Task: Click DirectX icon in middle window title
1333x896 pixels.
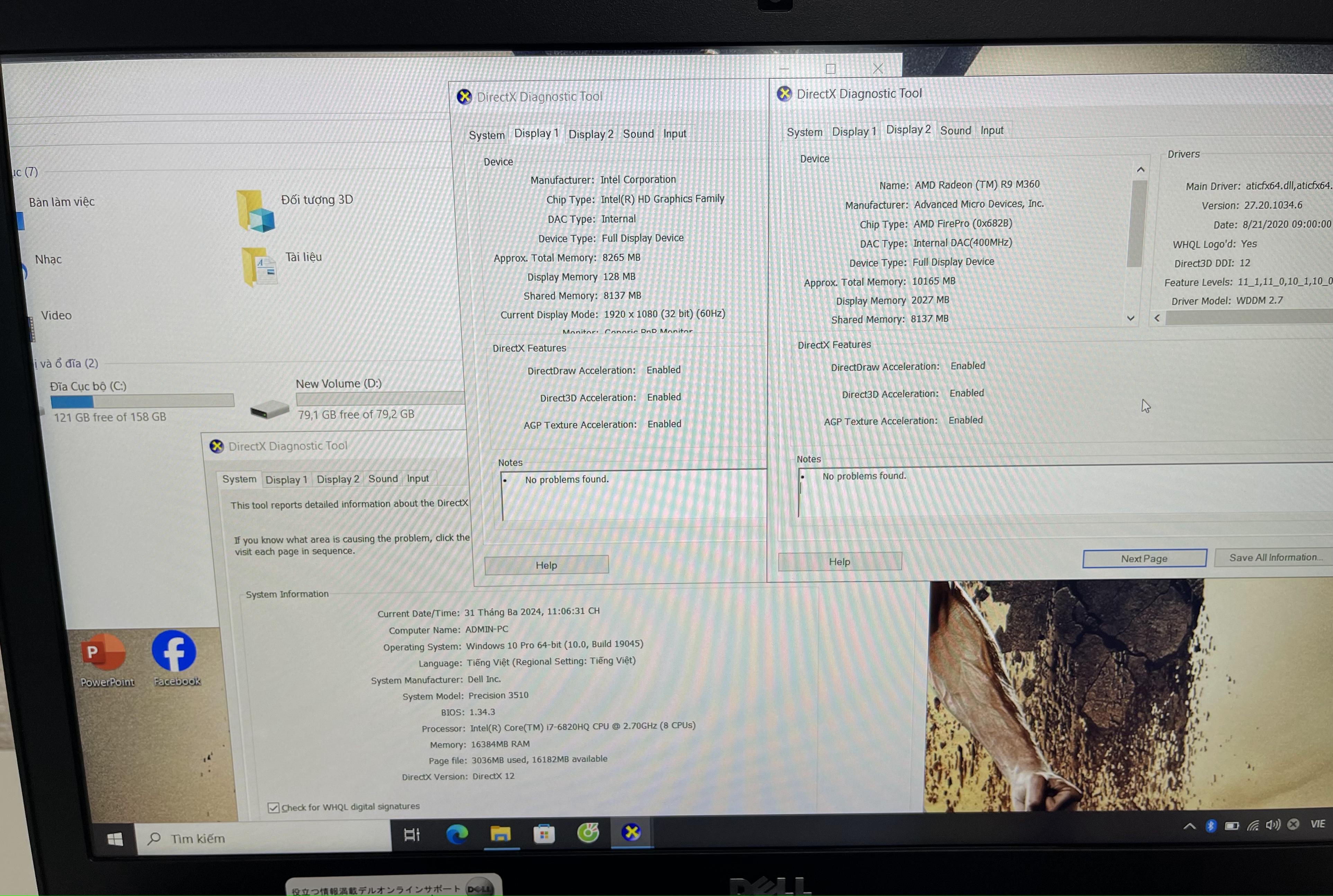Action: [464, 97]
